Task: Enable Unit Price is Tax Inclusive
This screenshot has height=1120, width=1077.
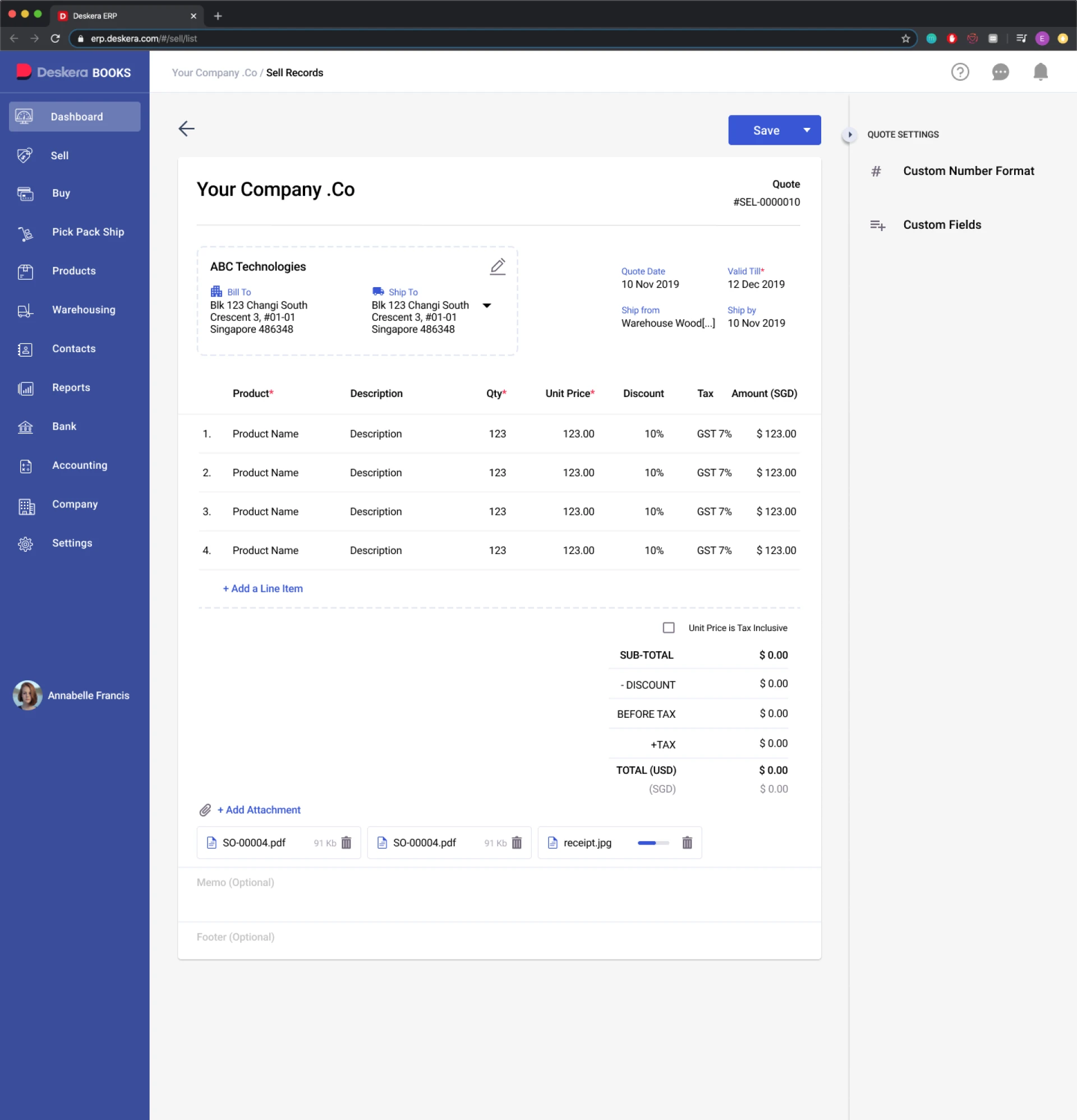Action: (668, 628)
